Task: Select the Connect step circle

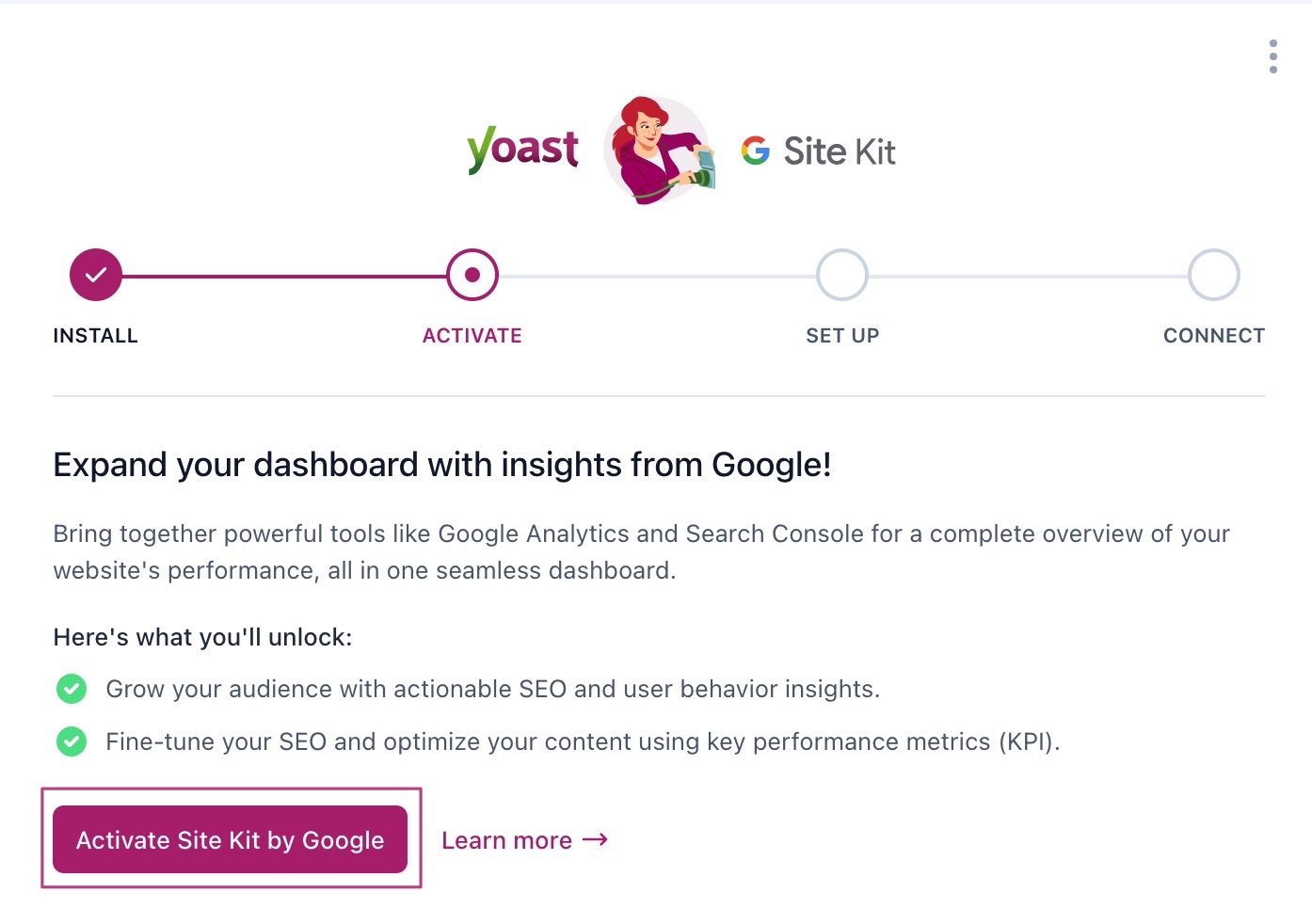Action: point(1213,275)
